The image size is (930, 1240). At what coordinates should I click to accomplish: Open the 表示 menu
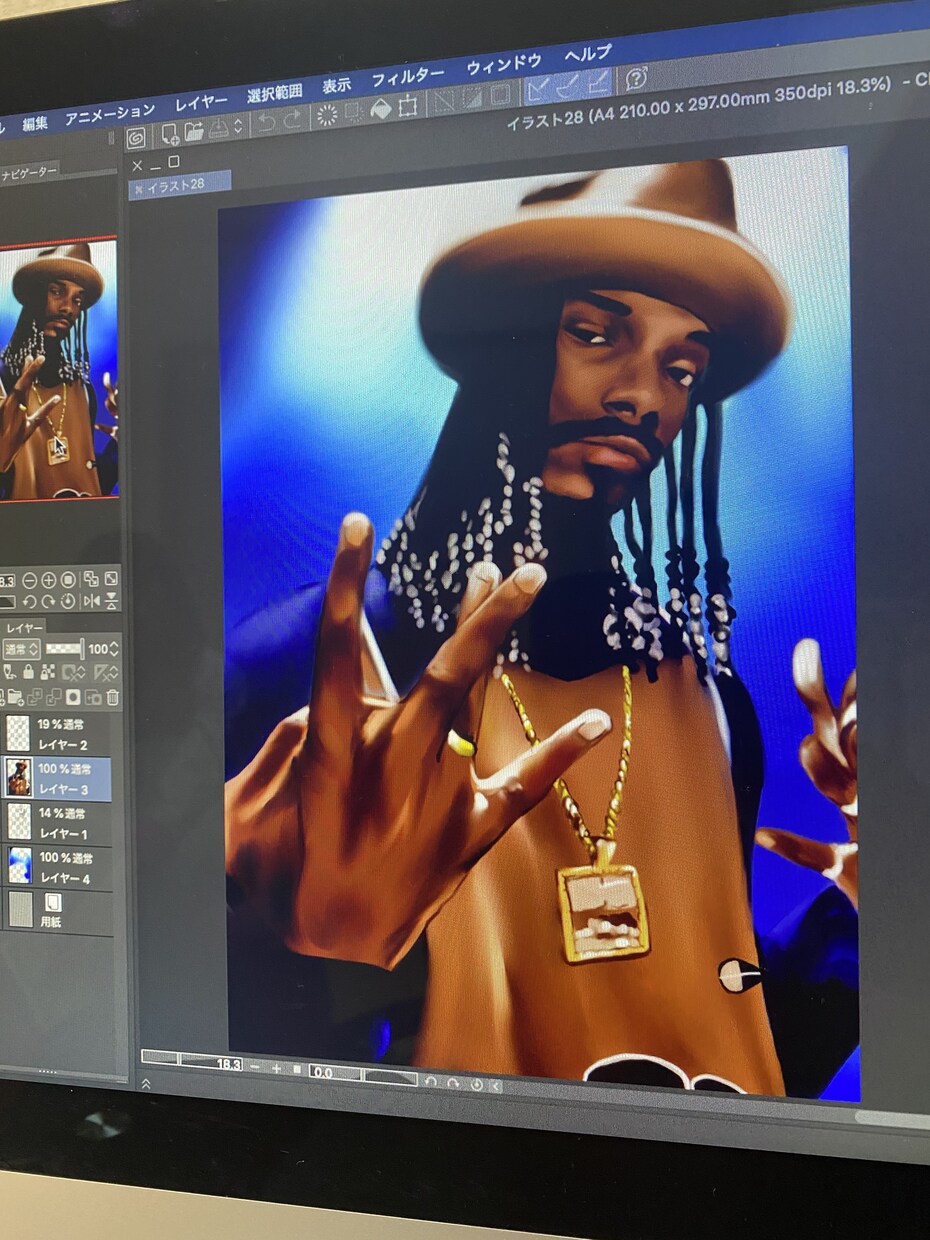pyautogui.click(x=336, y=87)
